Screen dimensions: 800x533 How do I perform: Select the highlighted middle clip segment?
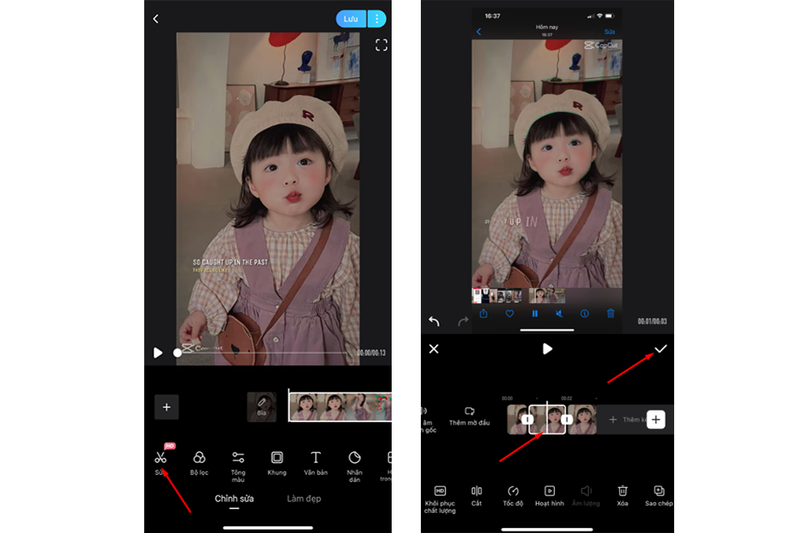point(547,419)
